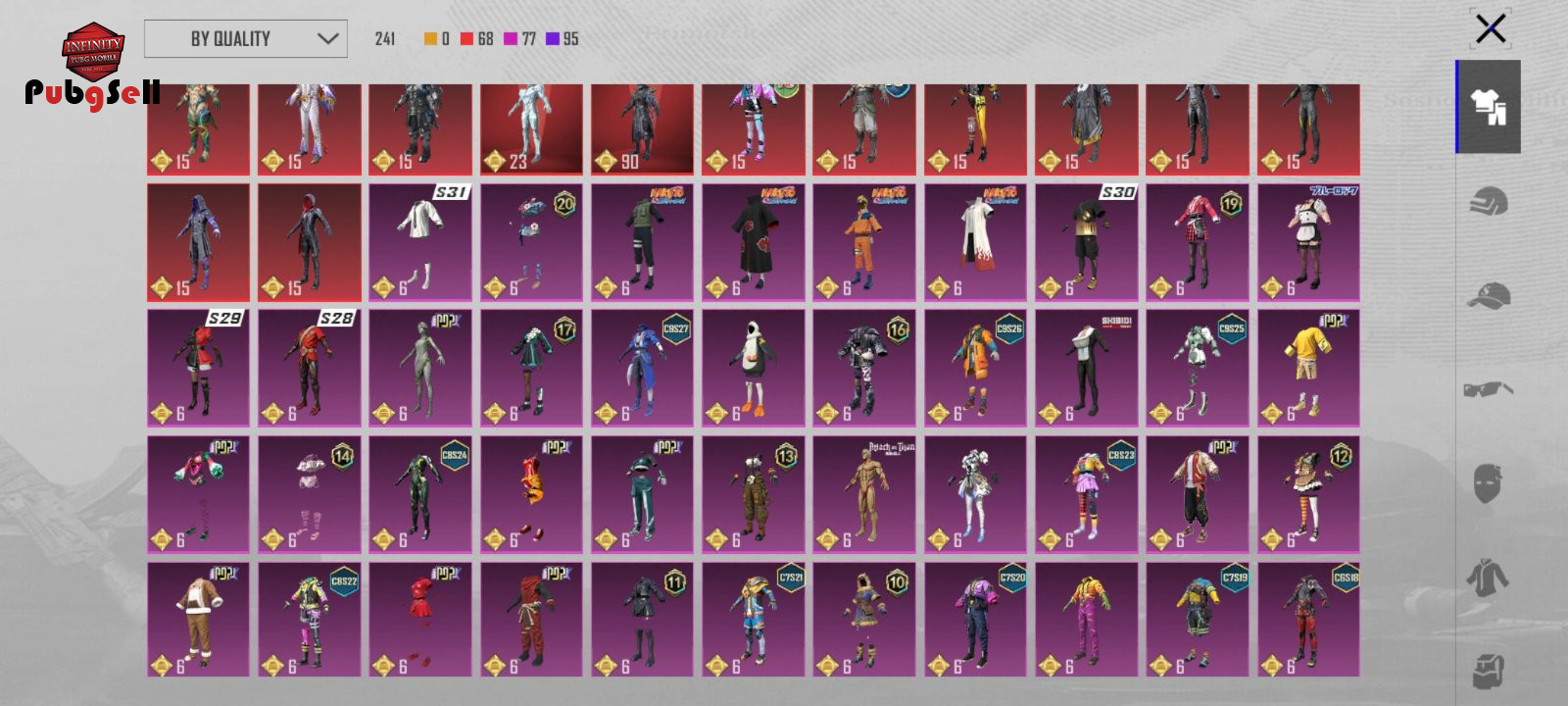
Task: Select the maid outfit with Japanese label
Action: point(1308,242)
